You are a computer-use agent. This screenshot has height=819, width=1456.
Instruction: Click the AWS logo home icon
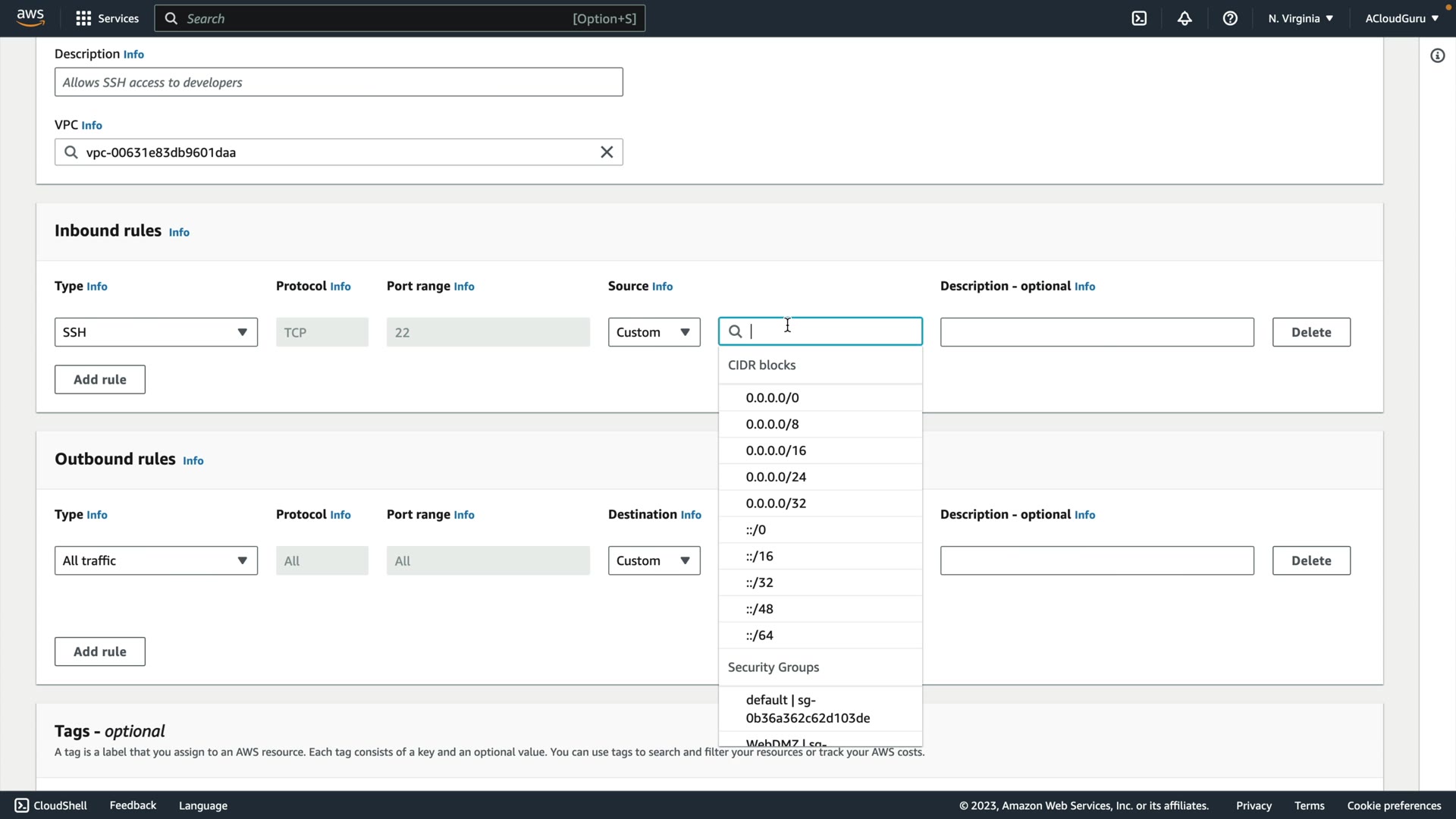coord(30,18)
